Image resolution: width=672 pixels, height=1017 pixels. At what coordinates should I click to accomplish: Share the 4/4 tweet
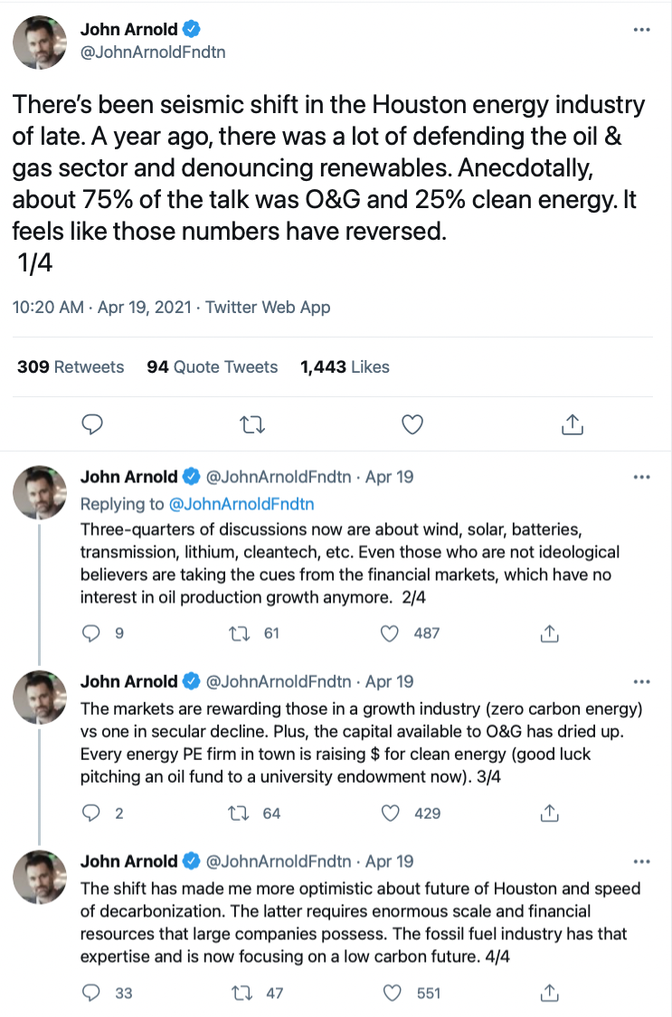[x=549, y=992]
